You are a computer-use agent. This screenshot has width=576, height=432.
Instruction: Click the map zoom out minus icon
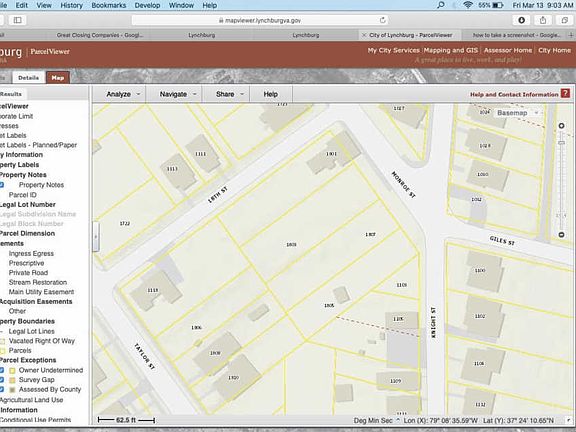point(561,234)
